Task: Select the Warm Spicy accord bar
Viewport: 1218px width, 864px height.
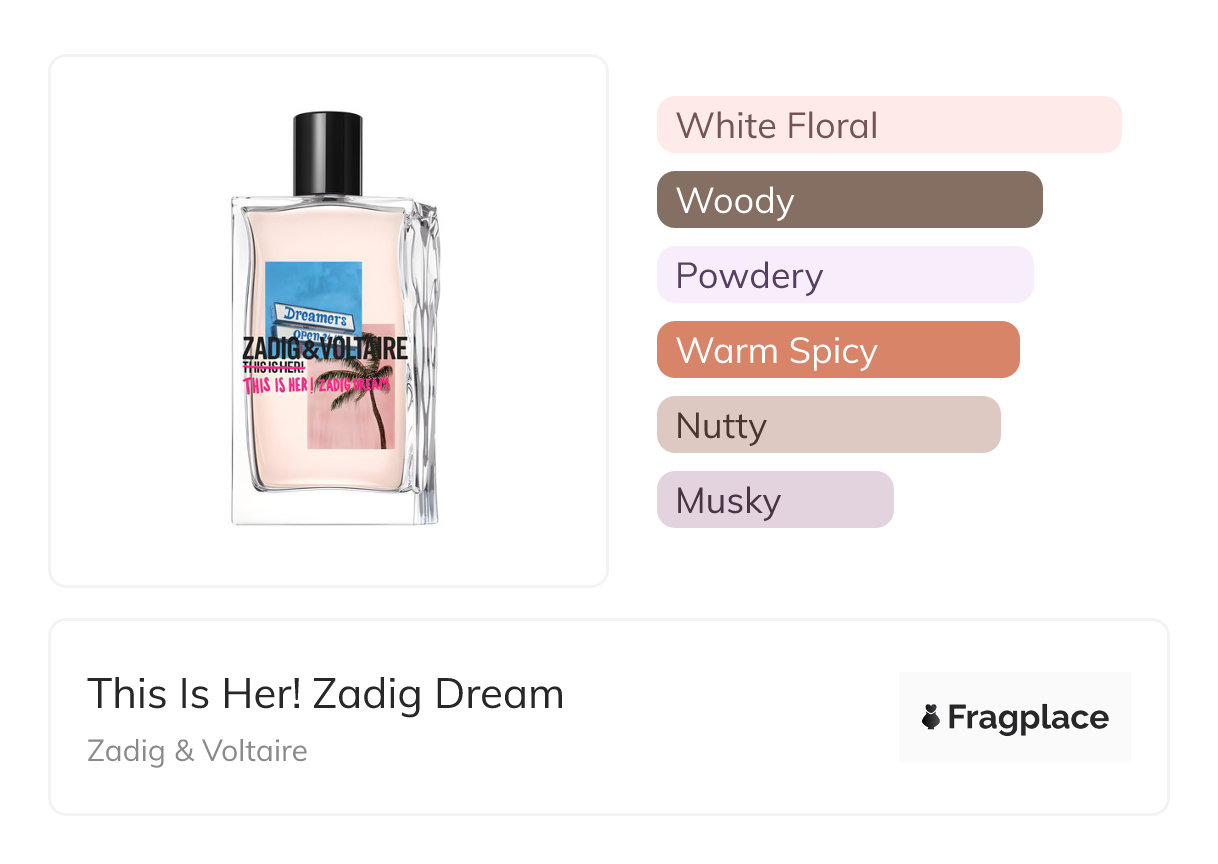Action: tap(838, 350)
